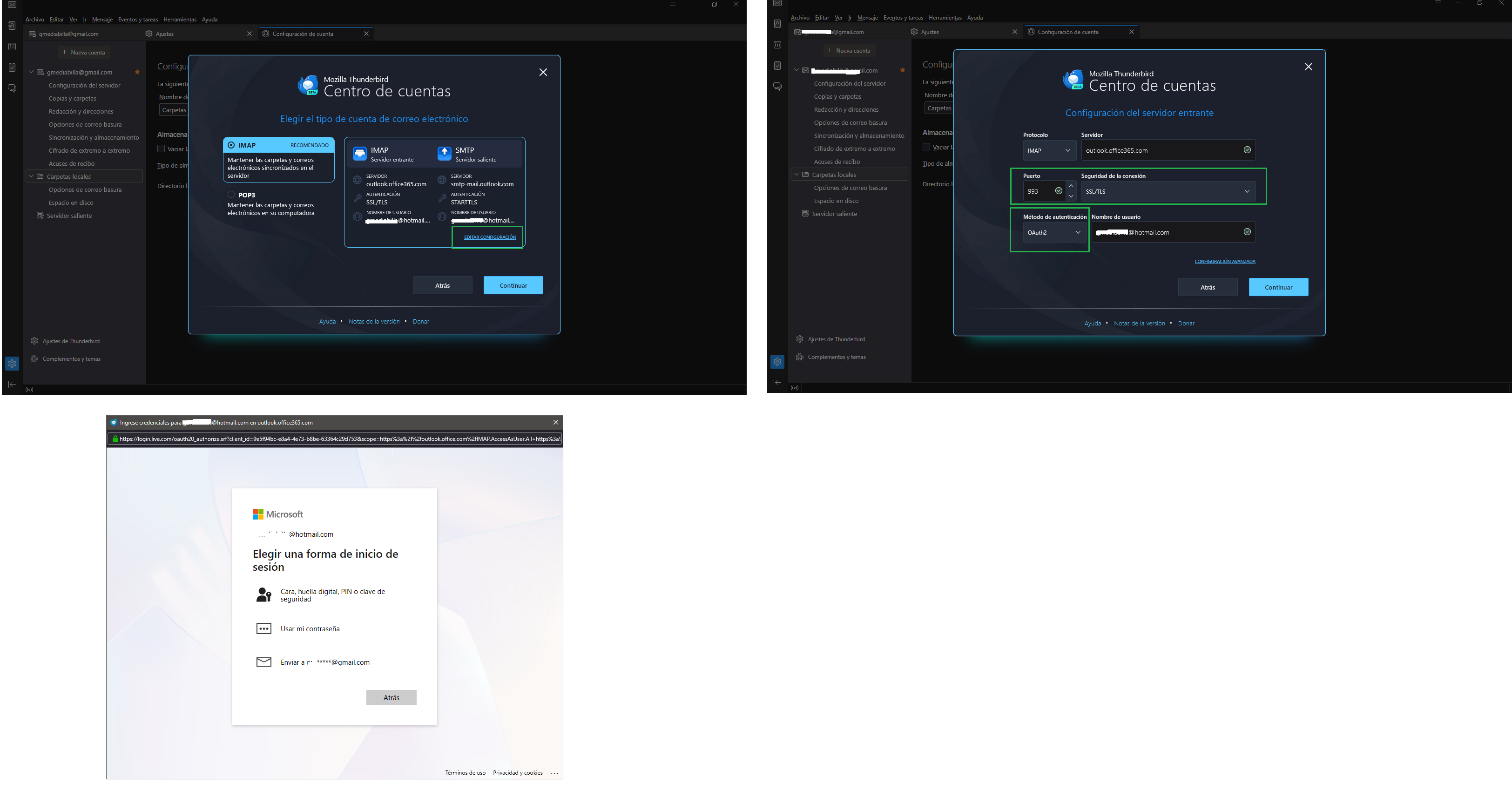
Task: Click Continuar in left window dialog
Action: click(x=513, y=285)
